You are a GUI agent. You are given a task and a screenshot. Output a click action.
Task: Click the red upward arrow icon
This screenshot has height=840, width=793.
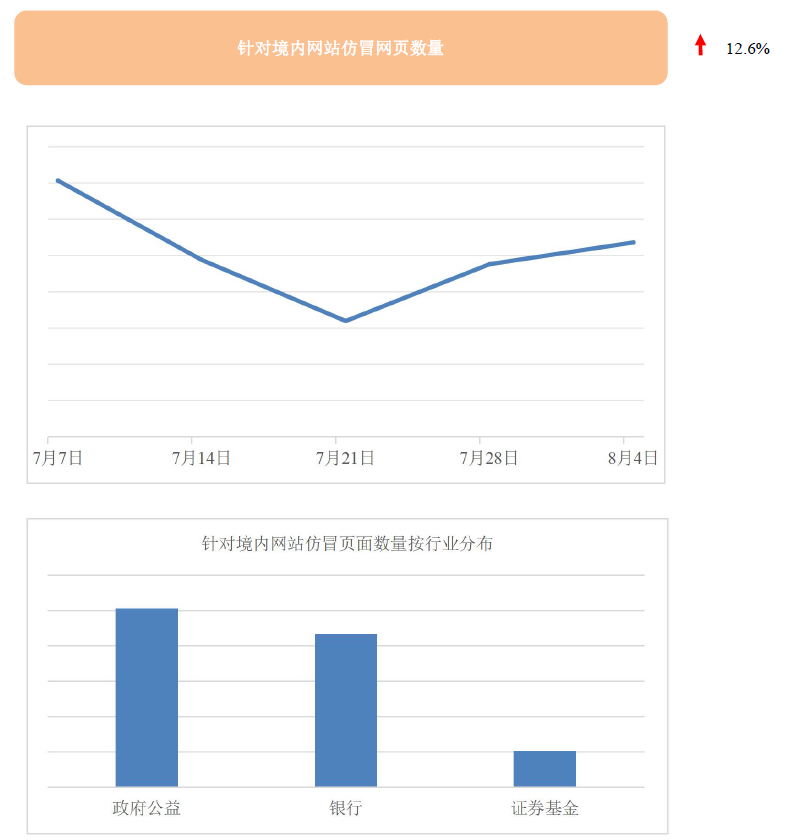tap(700, 45)
